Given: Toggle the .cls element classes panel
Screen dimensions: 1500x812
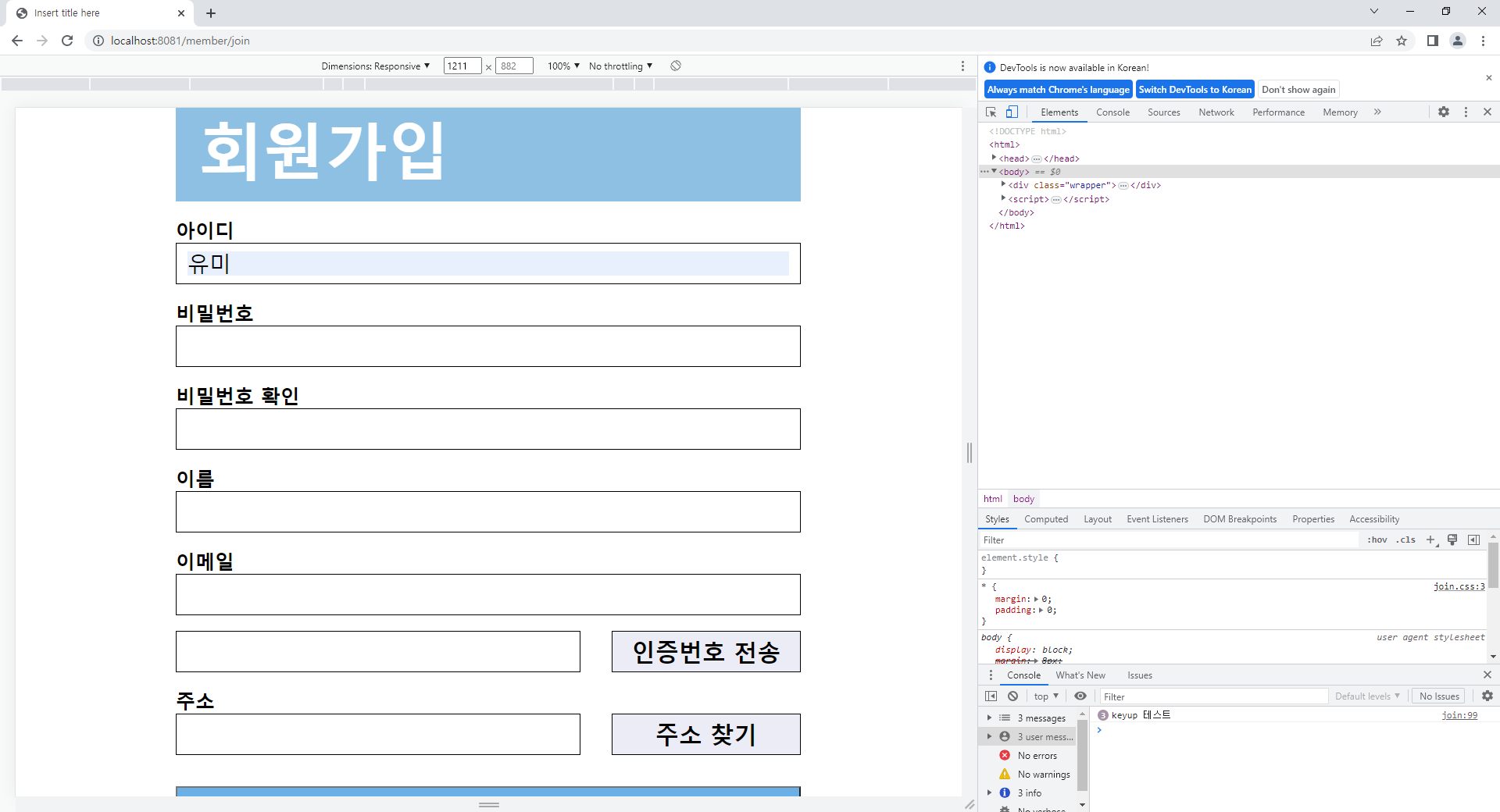Looking at the screenshot, I should coord(1406,540).
